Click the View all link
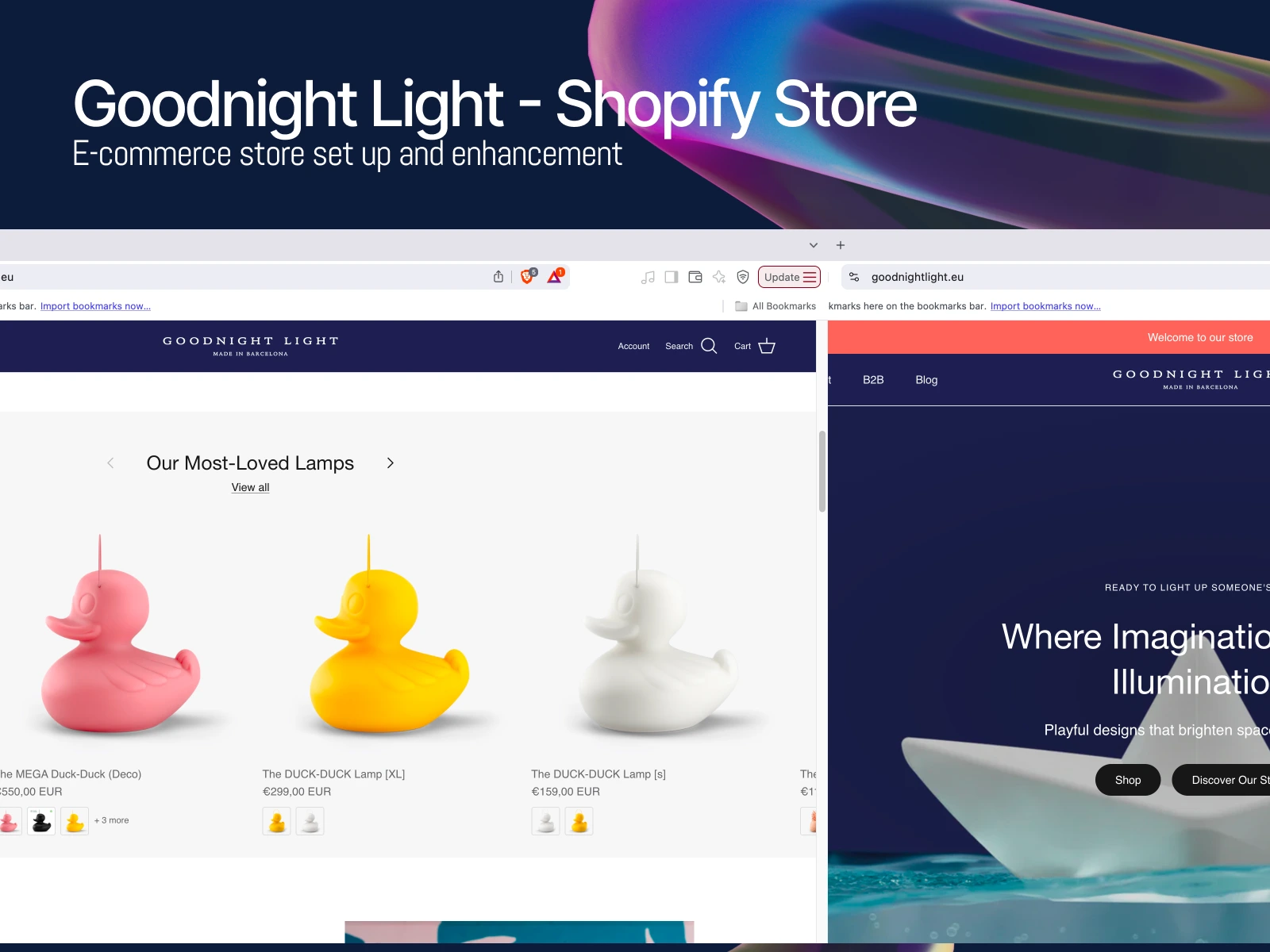This screenshot has width=1270, height=952. point(250,487)
